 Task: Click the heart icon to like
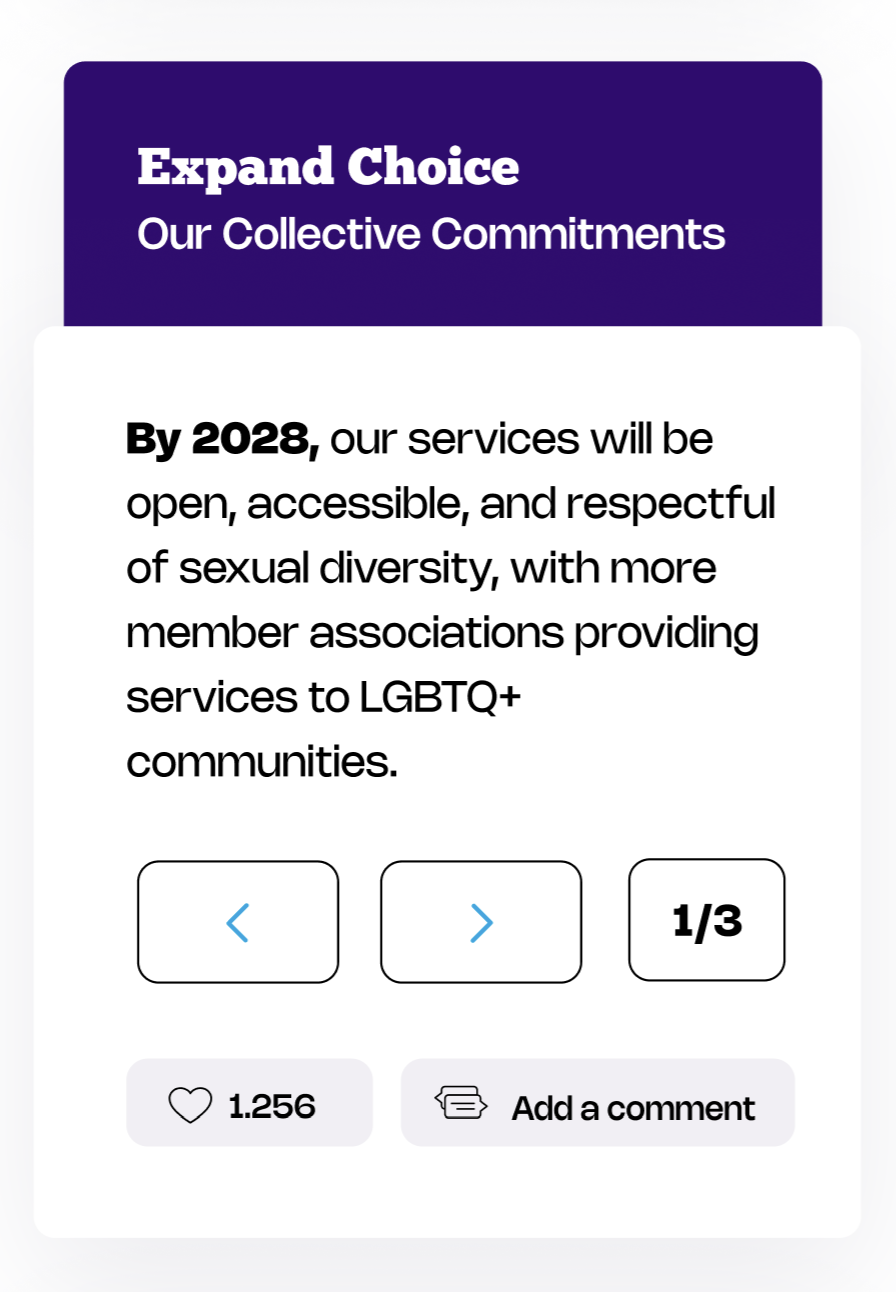tap(190, 1106)
